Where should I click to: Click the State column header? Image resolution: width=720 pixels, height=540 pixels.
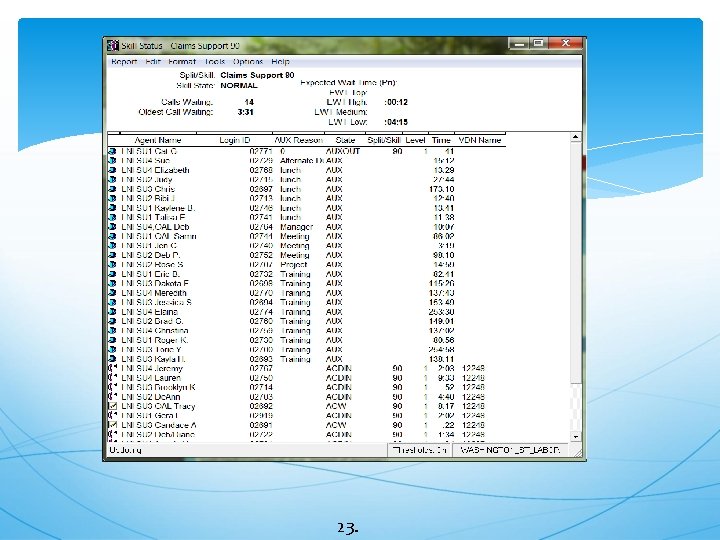pos(345,140)
